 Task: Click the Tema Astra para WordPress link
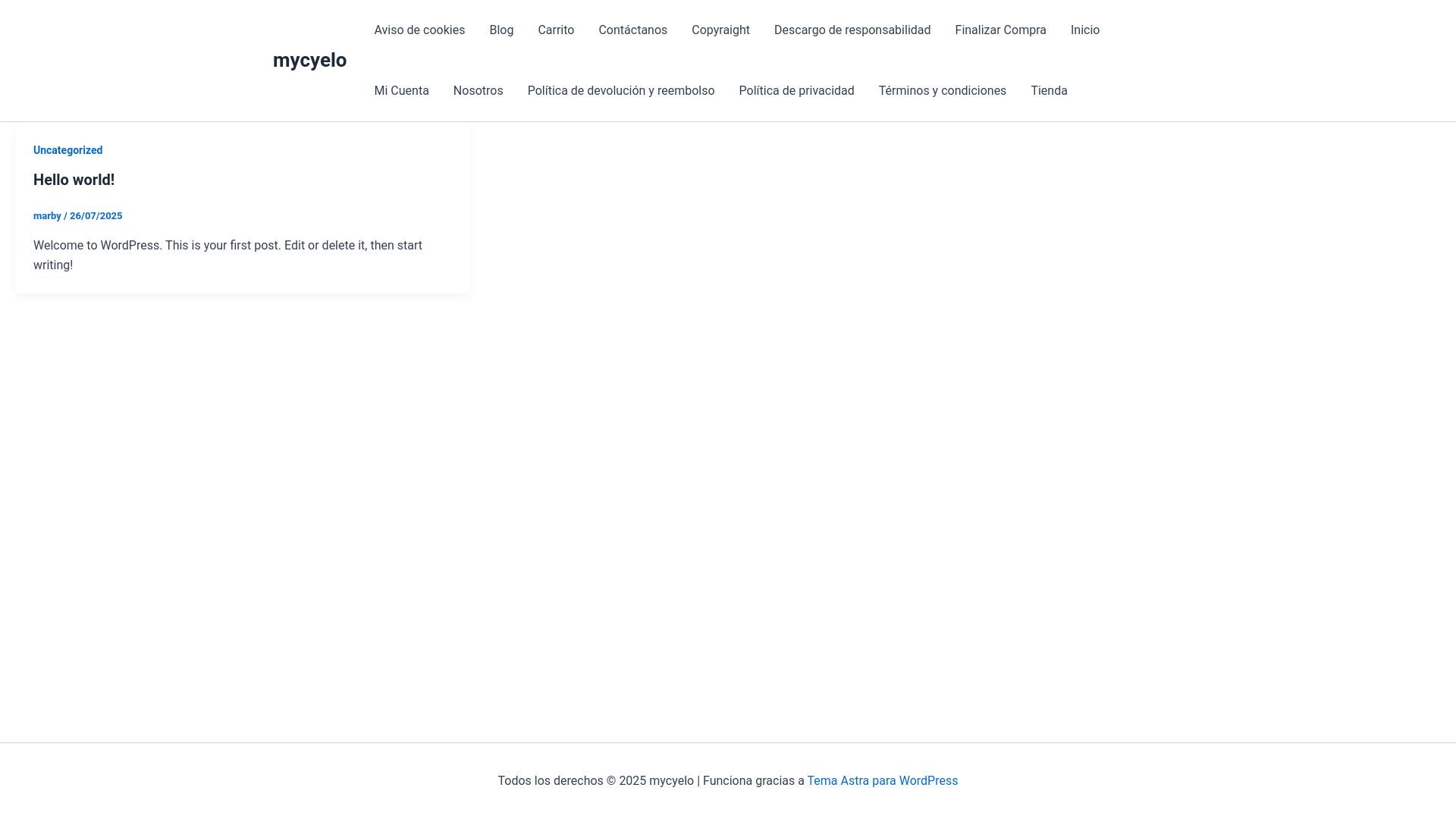(x=882, y=781)
